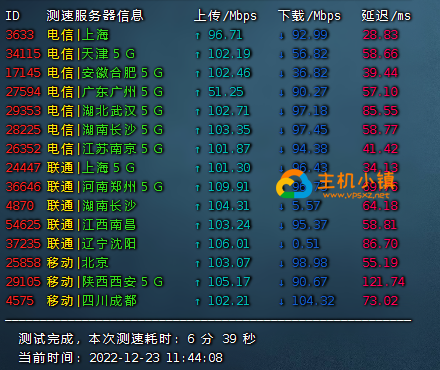Select server ID 29353

point(23,111)
